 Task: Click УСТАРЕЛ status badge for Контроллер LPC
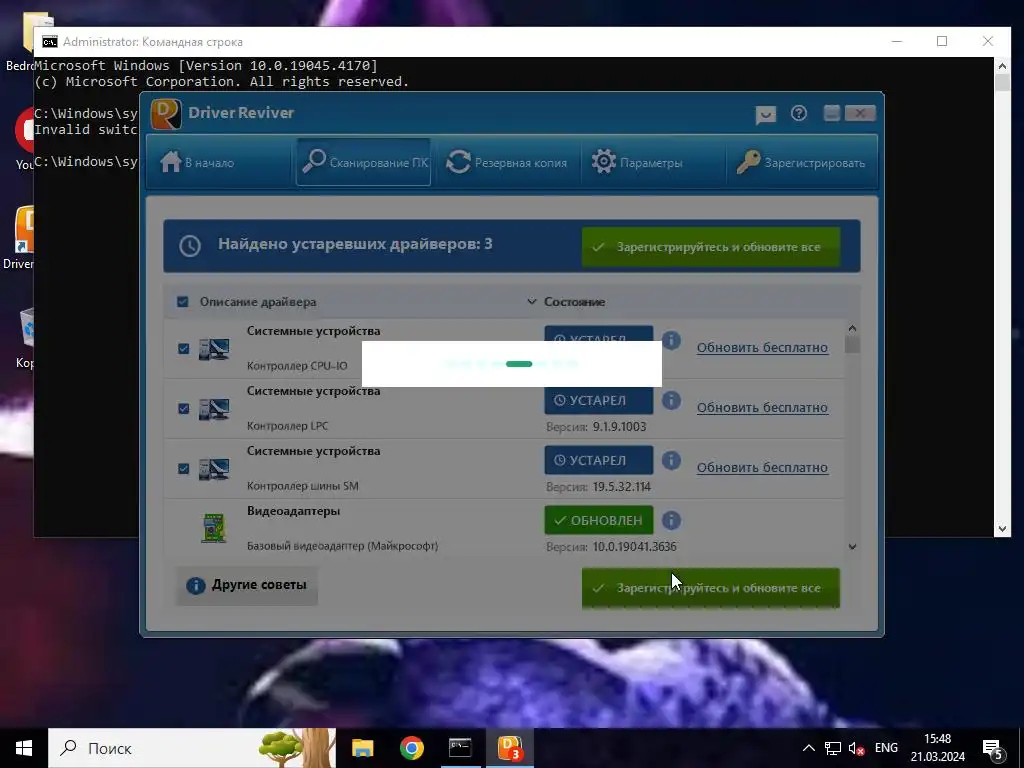click(x=599, y=400)
